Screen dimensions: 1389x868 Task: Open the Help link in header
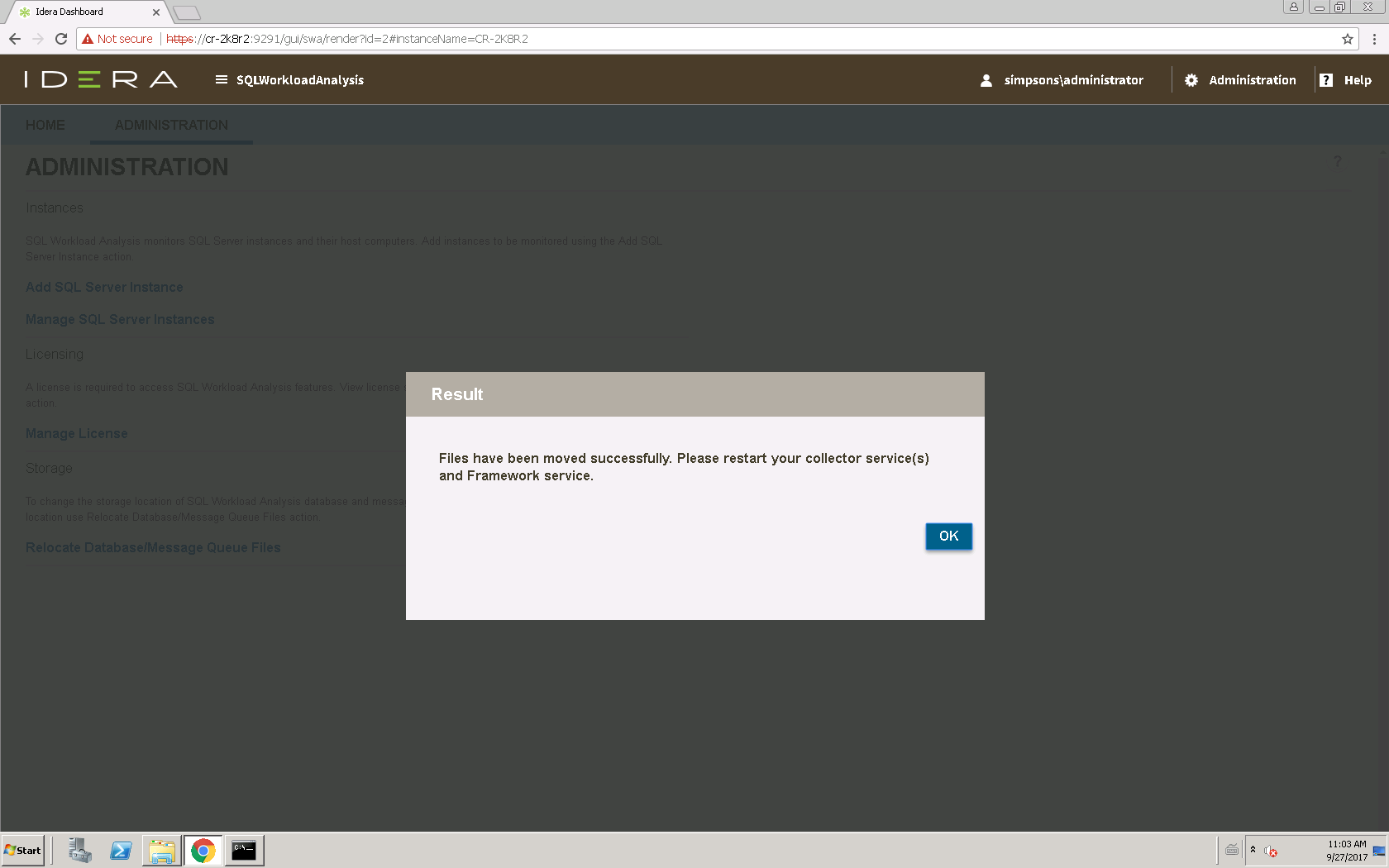pos(1358,80)
